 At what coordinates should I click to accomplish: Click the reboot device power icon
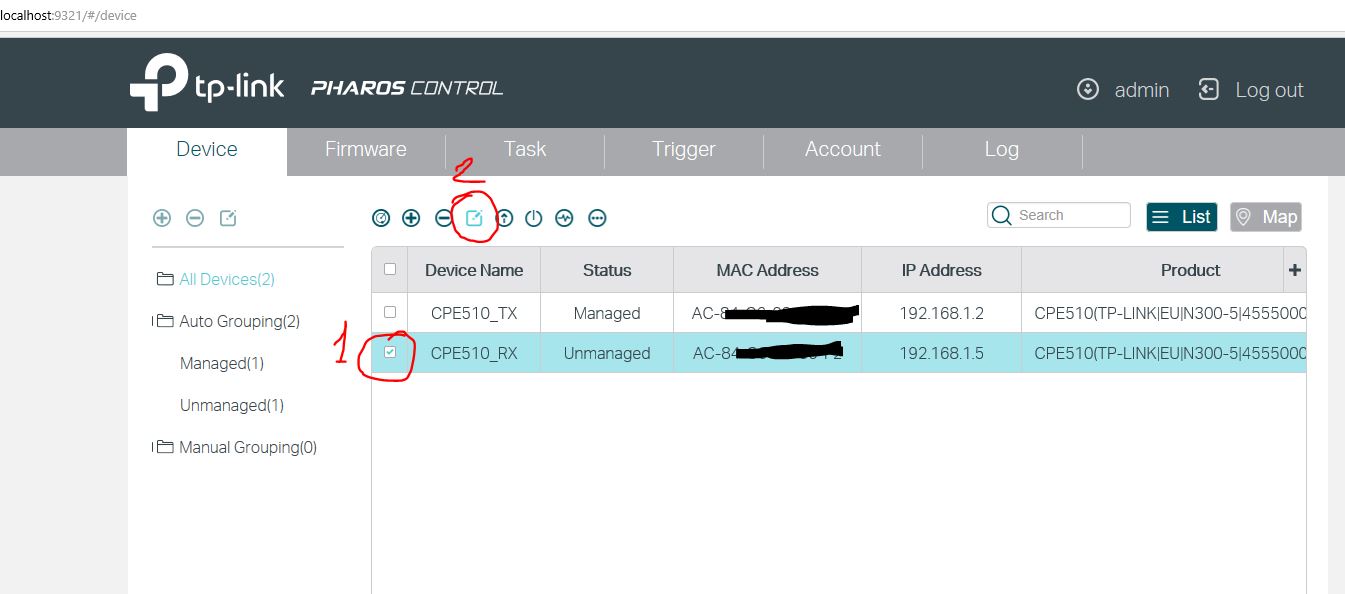pyautogui.click(x=534, y=218)
